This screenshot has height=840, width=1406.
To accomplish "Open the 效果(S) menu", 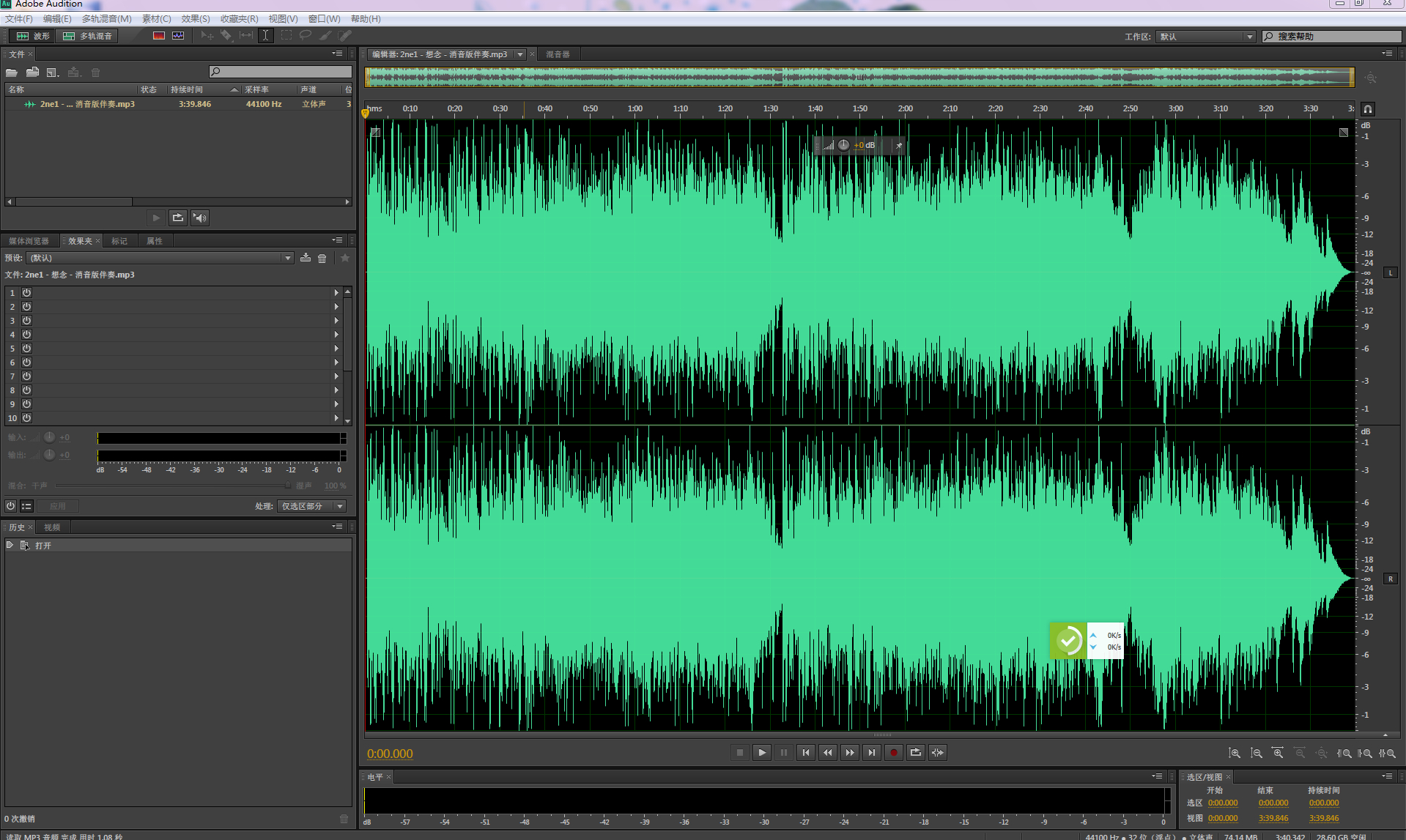I will click(195, 19).
